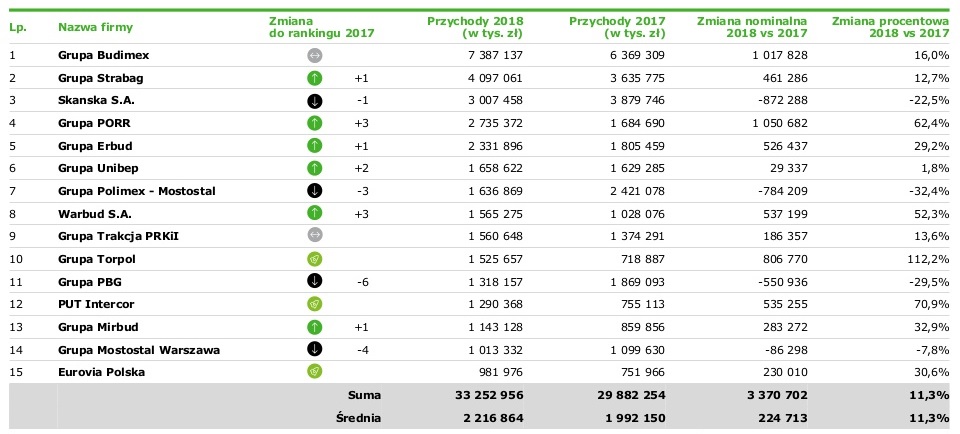Select the 'Zmiana procentowa 2018 vs 2017' header
The height and width of the screenshot is (434, 960).
pos(891,27)
